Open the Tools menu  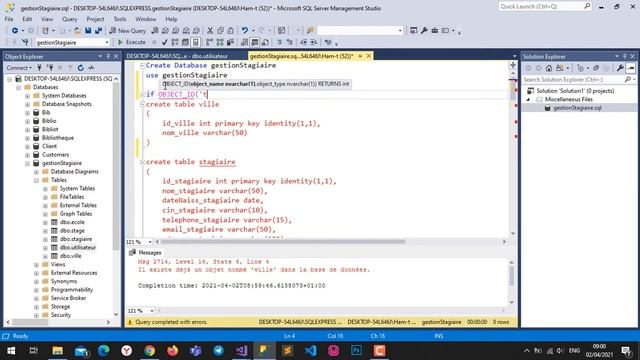tap(120, 19)
